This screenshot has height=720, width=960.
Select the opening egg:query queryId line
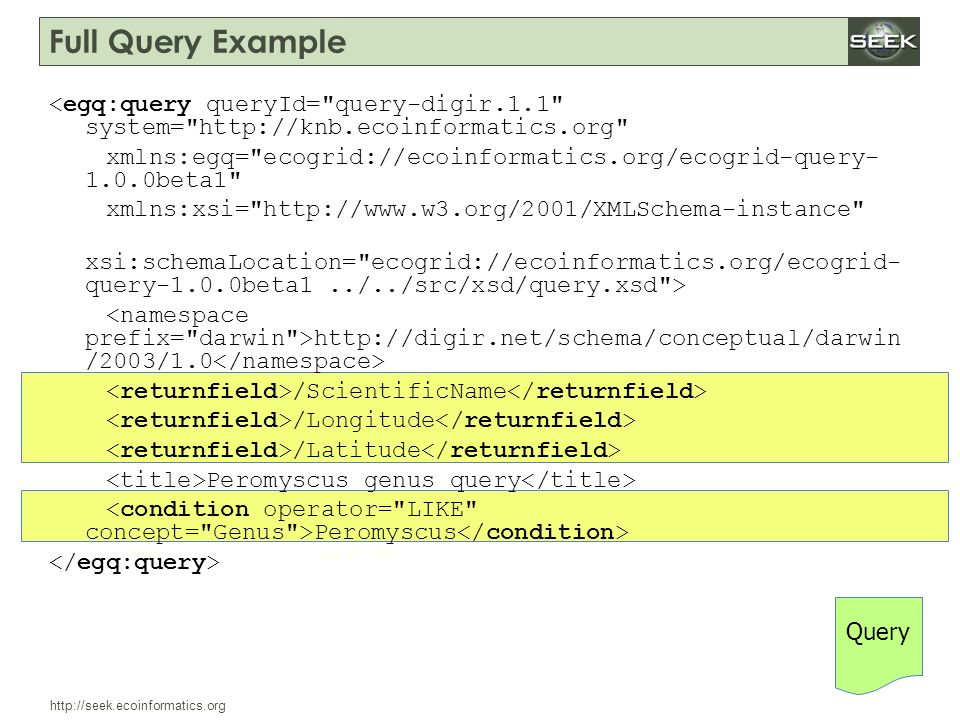(306, 104)
